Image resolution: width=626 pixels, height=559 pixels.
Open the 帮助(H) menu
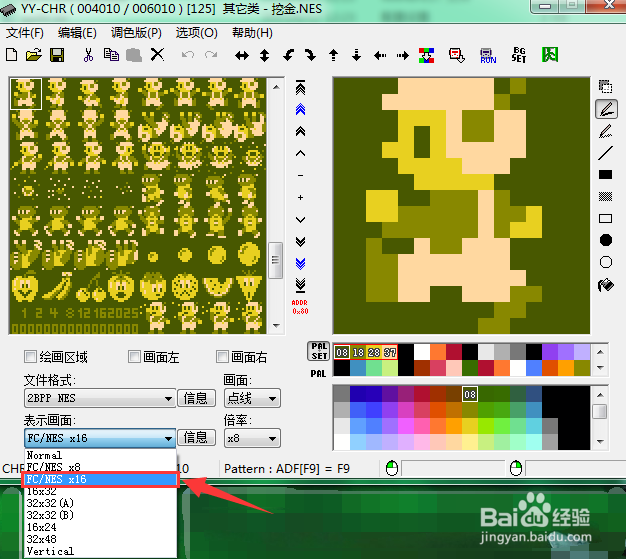point(252,33)
